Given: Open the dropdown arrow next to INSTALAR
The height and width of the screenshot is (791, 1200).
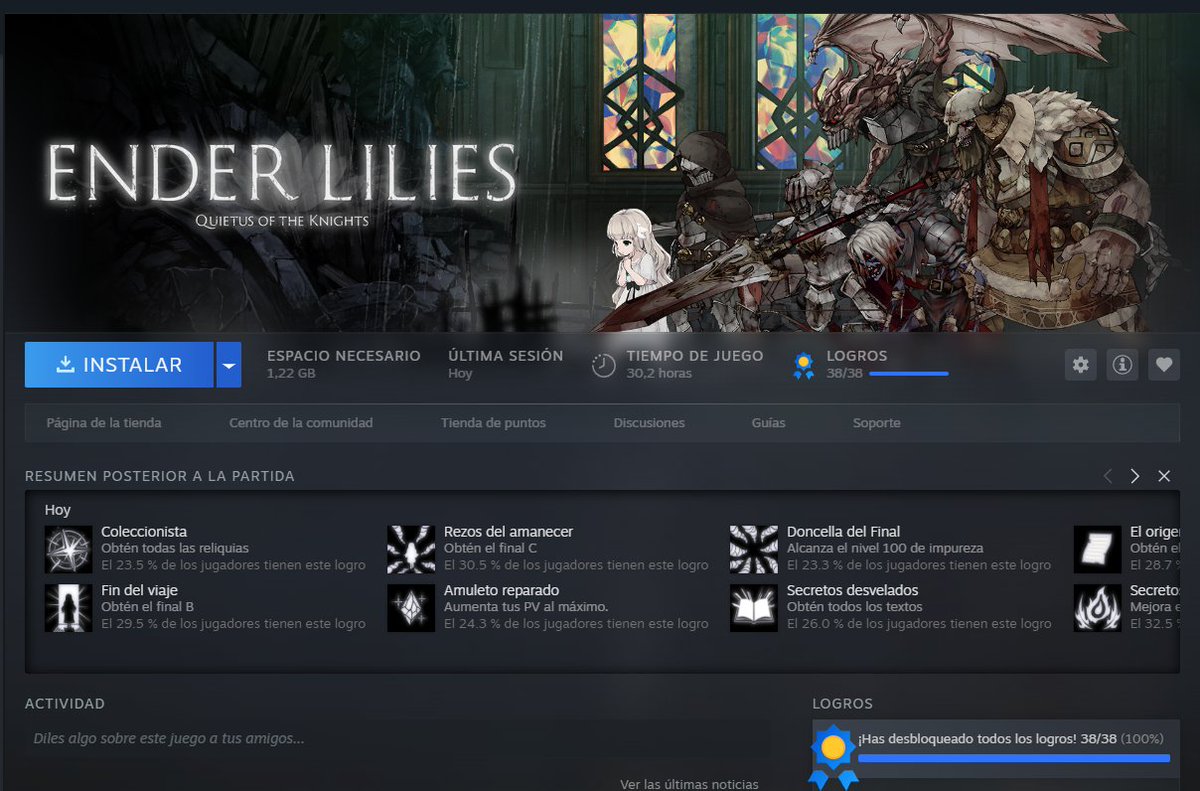Looking at the screenshot, I should (229, 365).
